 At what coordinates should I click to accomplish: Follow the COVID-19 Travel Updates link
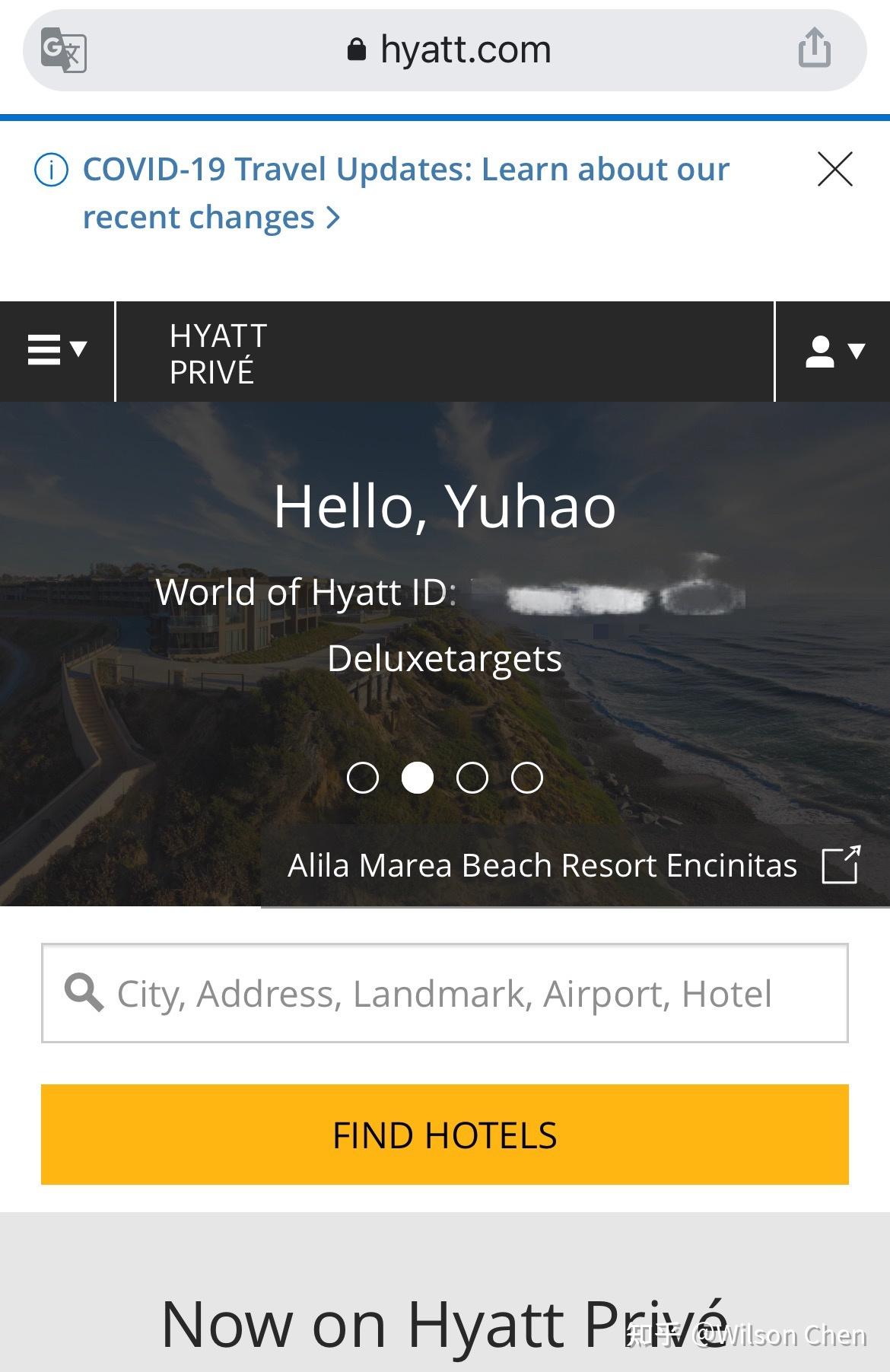coord(403,191)
